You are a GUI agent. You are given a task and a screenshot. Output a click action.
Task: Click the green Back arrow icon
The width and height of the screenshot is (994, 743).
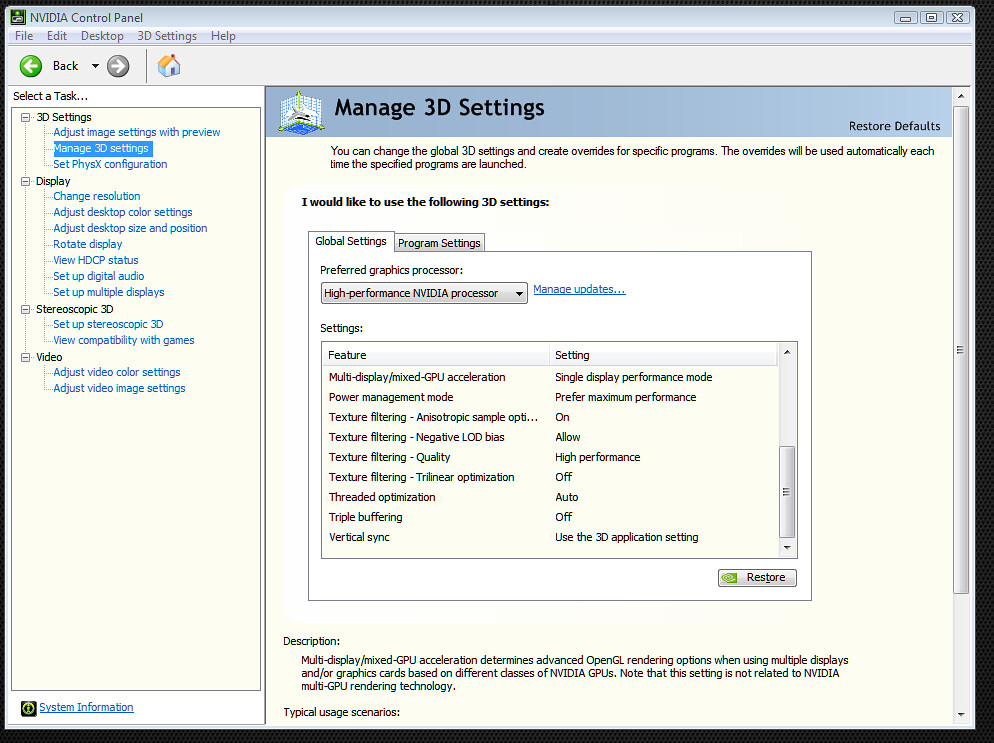pos(31,66)
